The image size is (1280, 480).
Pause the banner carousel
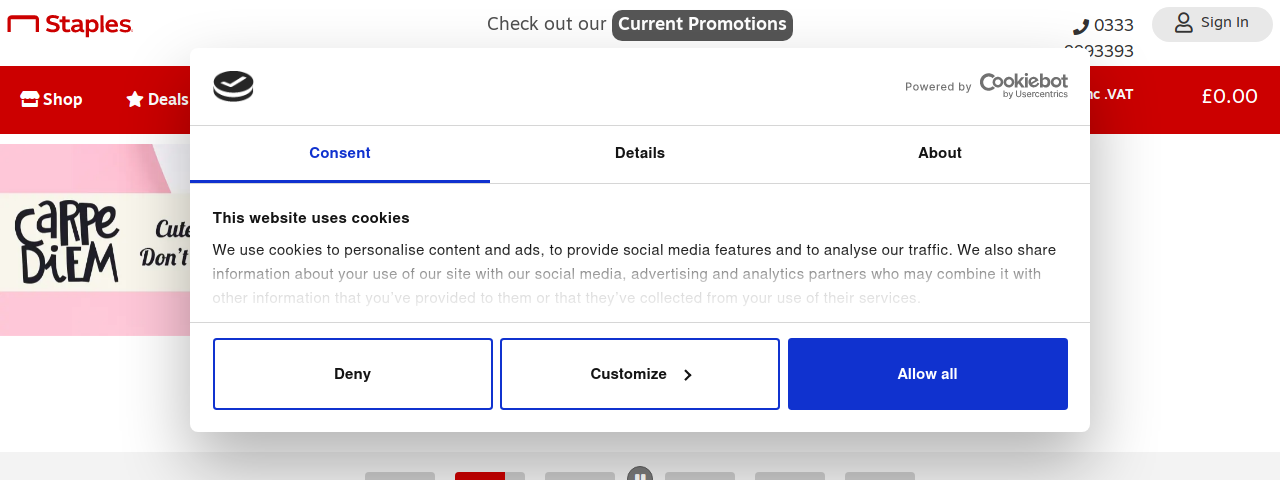tap(640, 476)
